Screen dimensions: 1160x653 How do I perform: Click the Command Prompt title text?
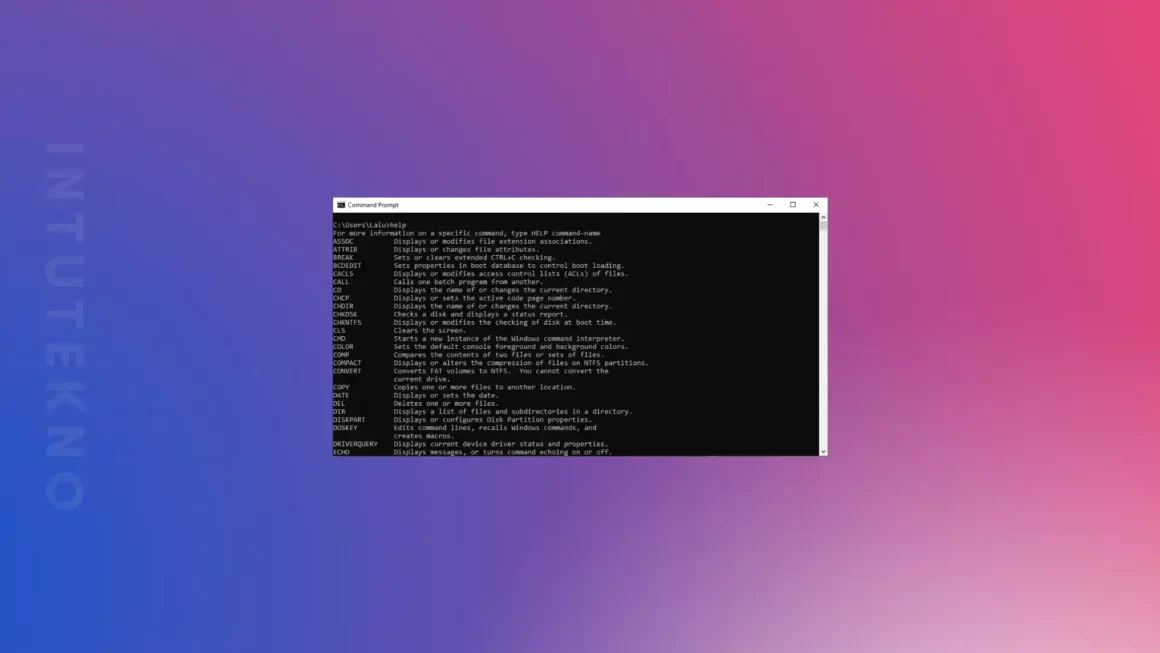(x=373, y=205)
